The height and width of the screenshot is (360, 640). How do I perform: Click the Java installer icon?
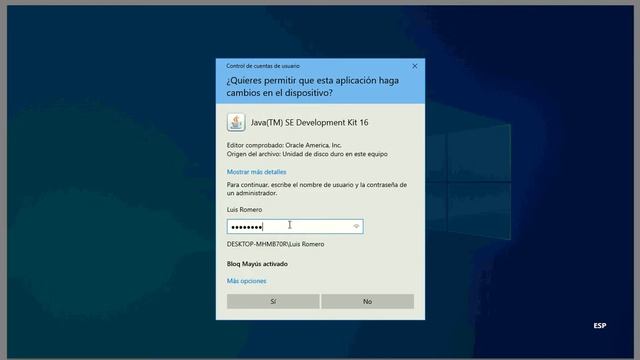tap(236, 122)
